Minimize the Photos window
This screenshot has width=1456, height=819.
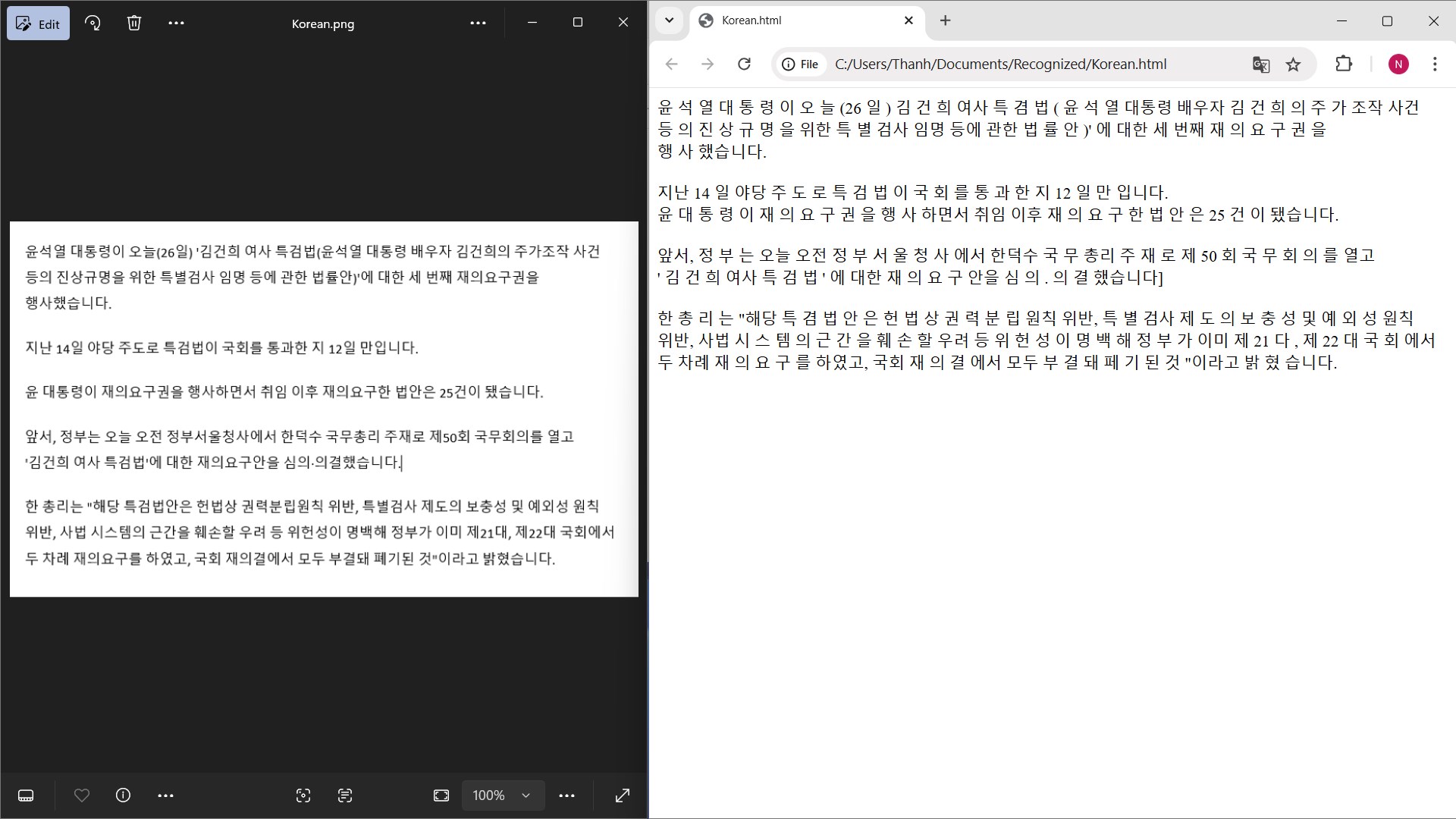point(532,23)
